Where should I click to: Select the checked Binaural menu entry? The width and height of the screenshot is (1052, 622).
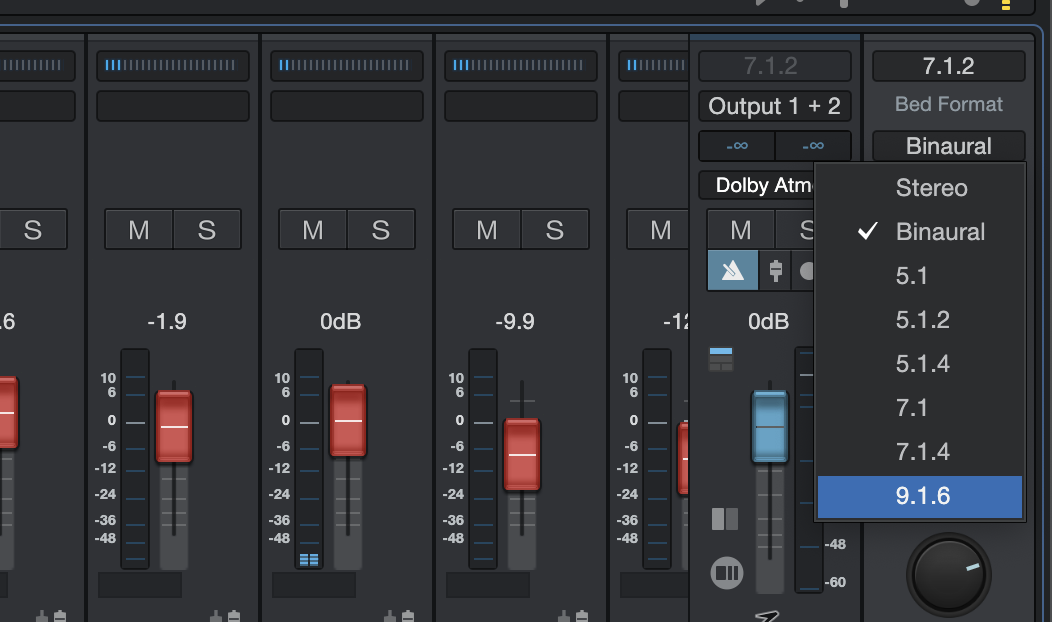(x=920, y=231)
